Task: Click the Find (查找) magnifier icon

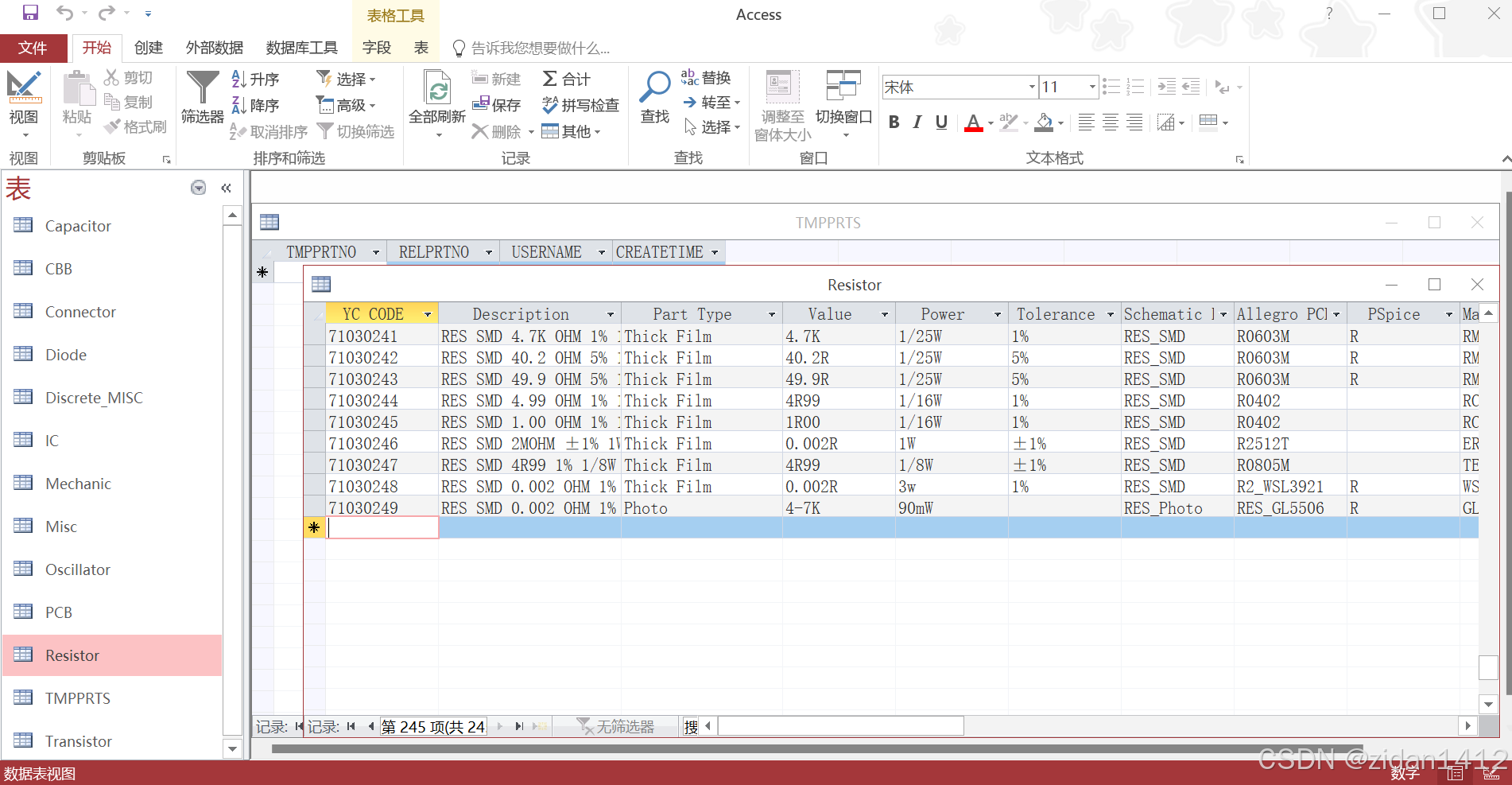Action: click(x=655, y=87)
